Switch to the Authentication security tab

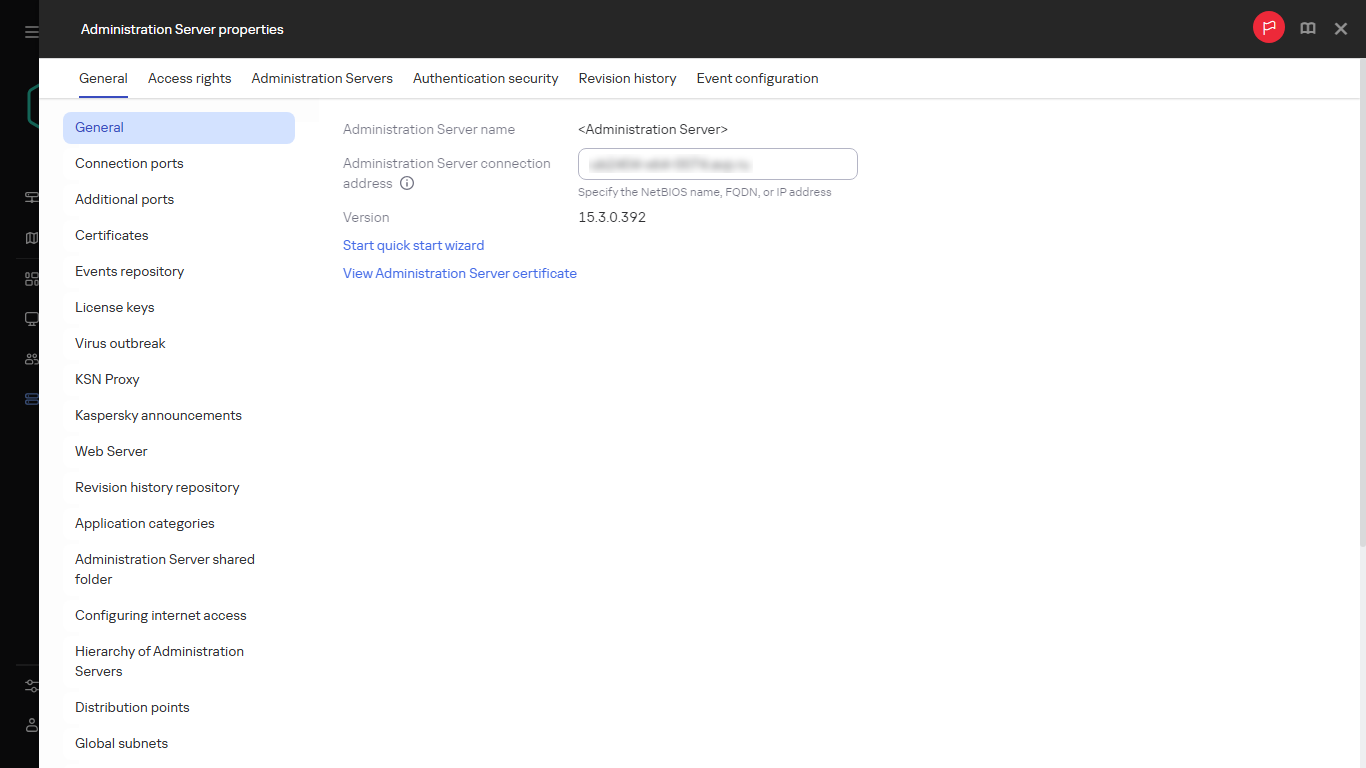coord(485,78)
